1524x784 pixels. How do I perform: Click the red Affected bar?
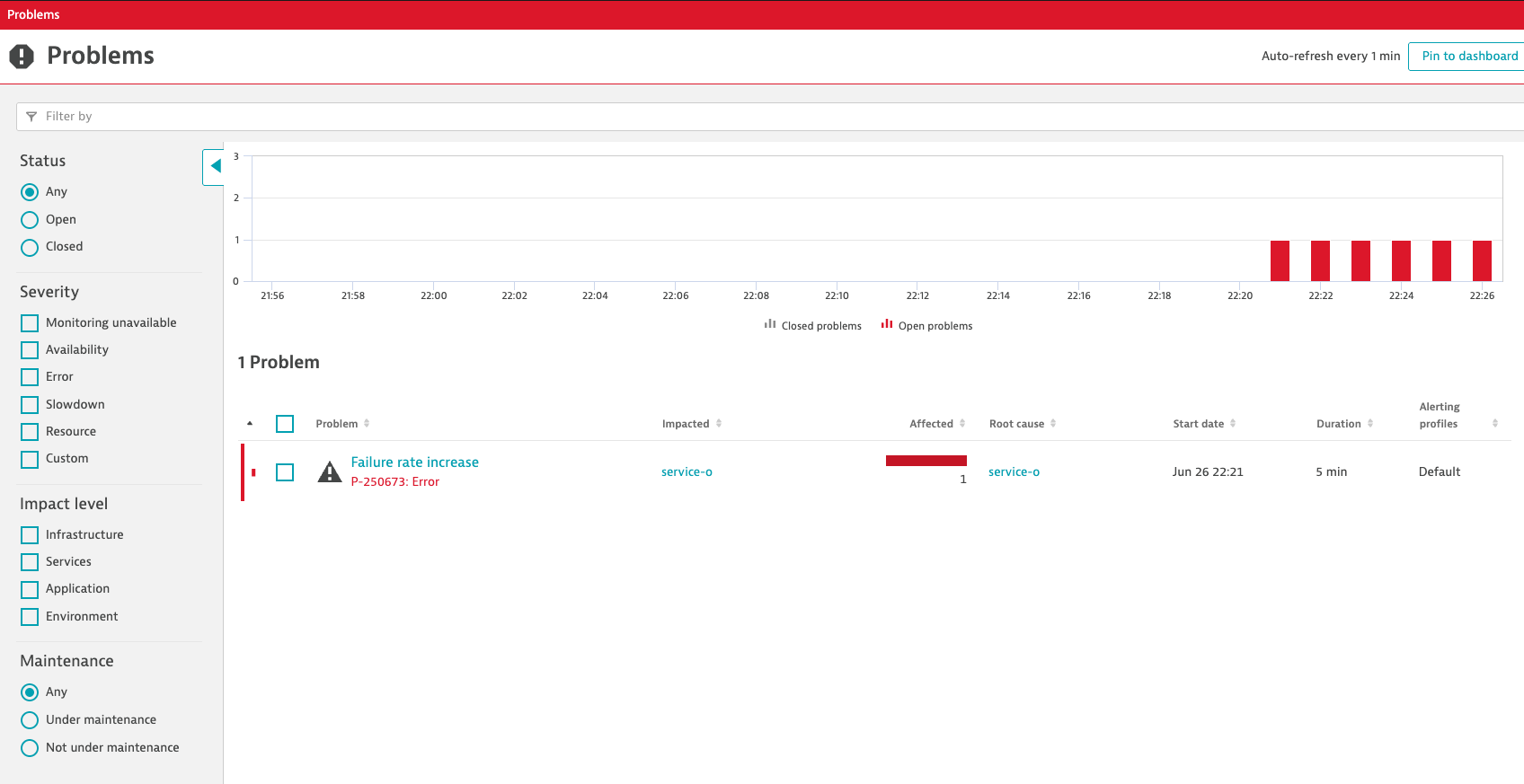click(926, 461)
